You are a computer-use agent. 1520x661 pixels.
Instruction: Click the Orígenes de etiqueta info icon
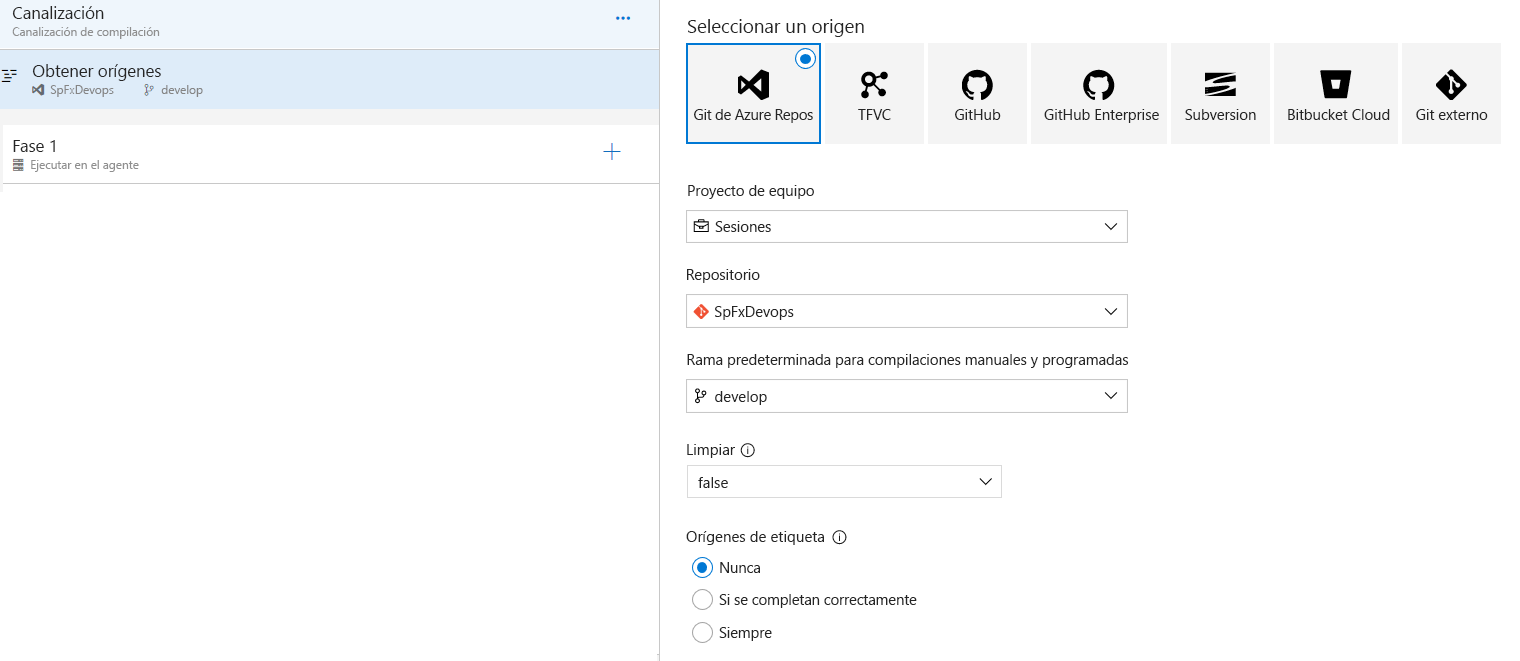tap(838, 537)
